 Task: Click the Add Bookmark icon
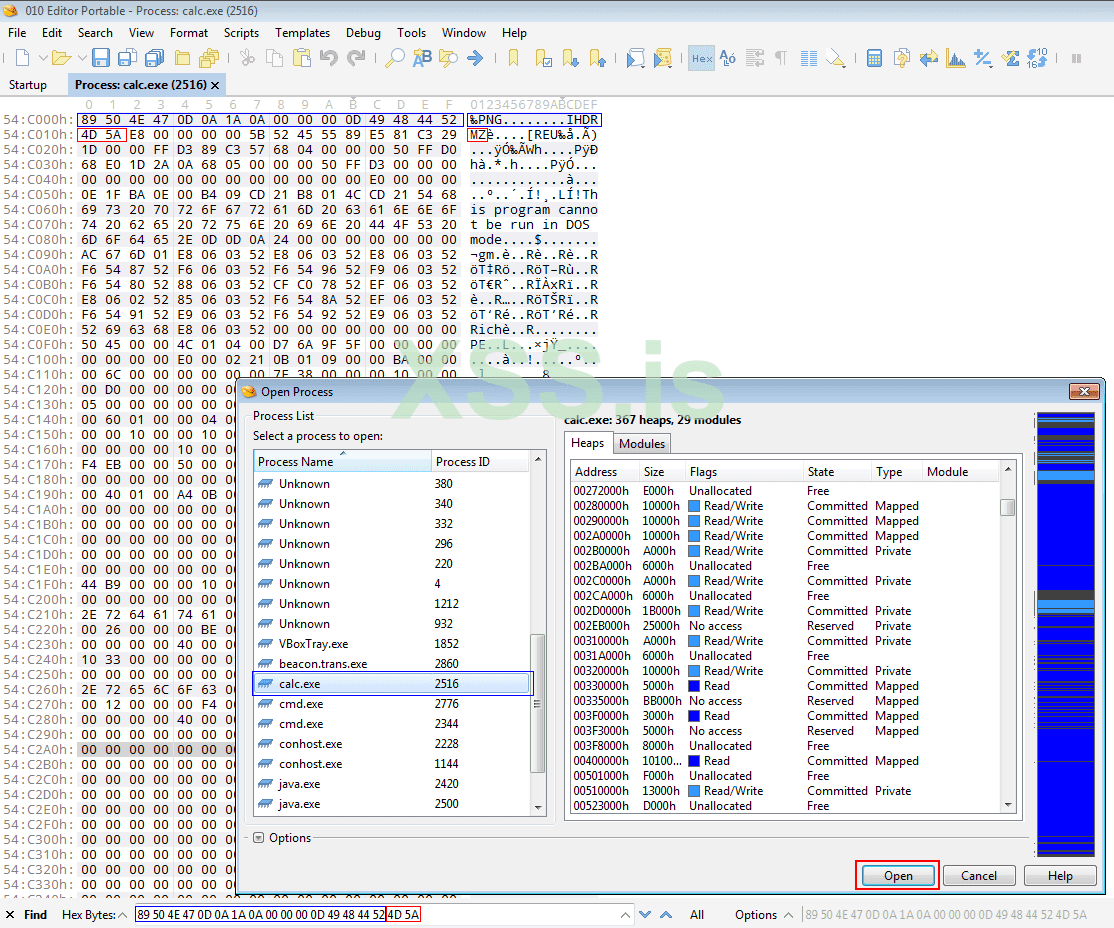[514, 58]
